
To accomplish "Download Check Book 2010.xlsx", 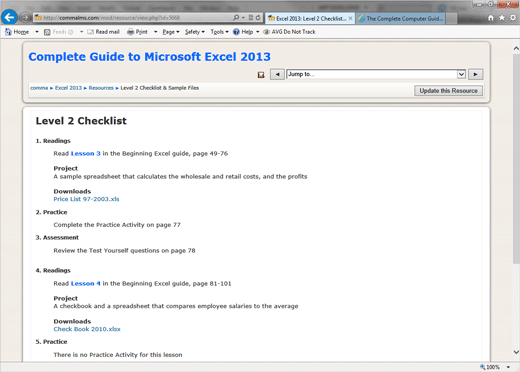I will pyautogui.click(x=87, y=329).
